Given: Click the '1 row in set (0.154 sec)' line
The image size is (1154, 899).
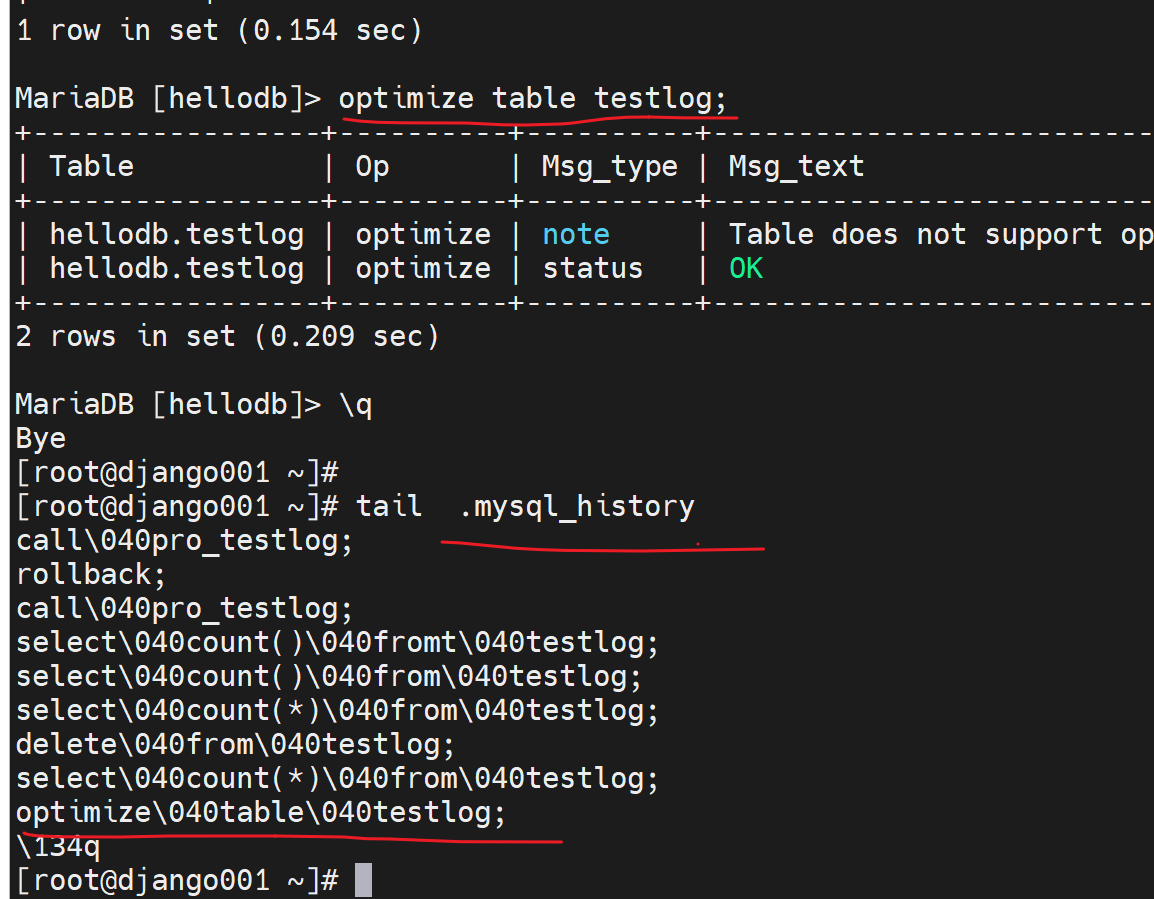Looking at the screenshot, I should click(219, 30).
